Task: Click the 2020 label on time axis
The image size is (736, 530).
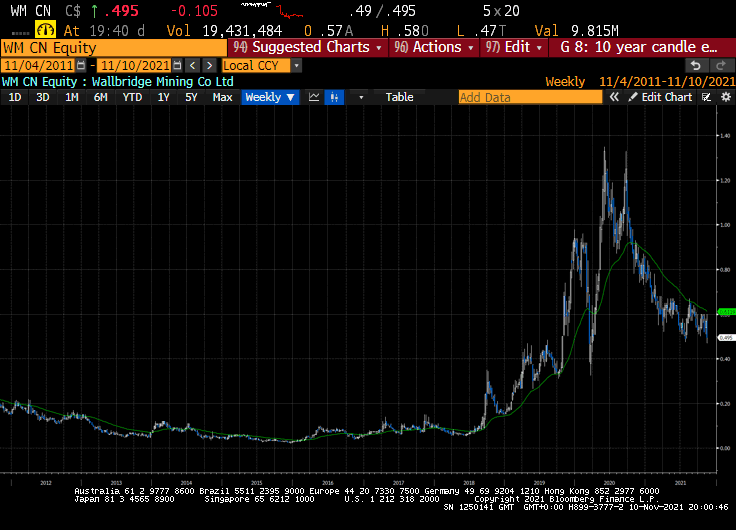Action: 609,483
